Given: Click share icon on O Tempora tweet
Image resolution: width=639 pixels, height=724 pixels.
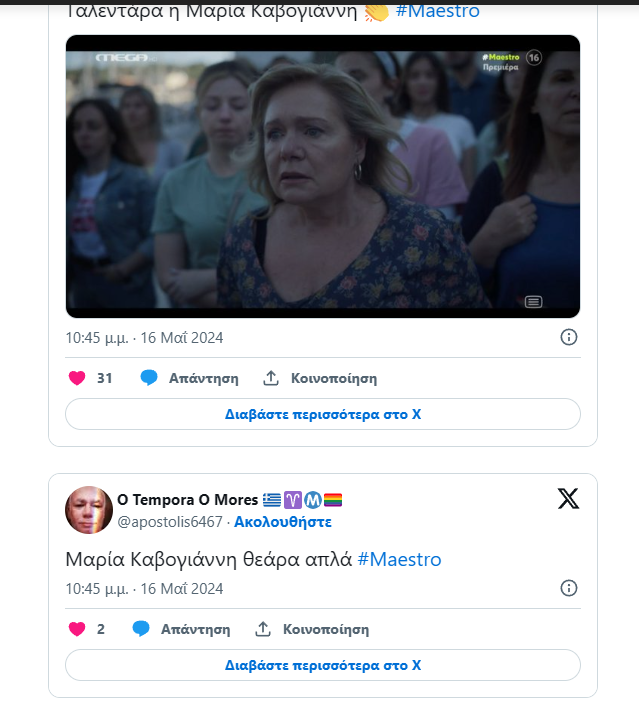Looking at the screenshot, I should pos(263,629).
